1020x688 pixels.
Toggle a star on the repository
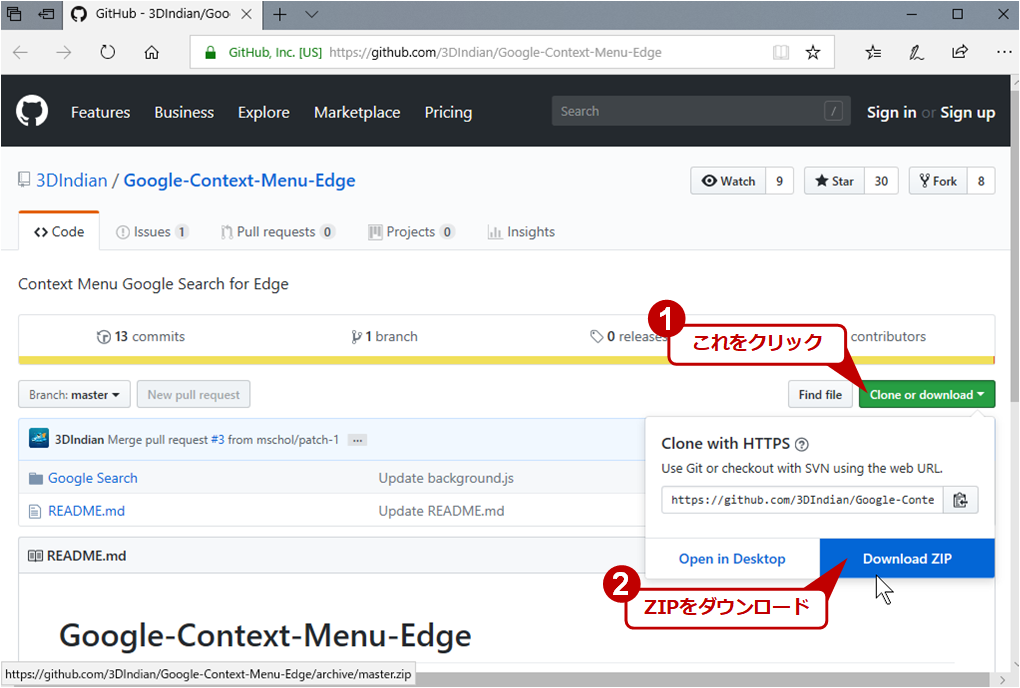(834, 180)
